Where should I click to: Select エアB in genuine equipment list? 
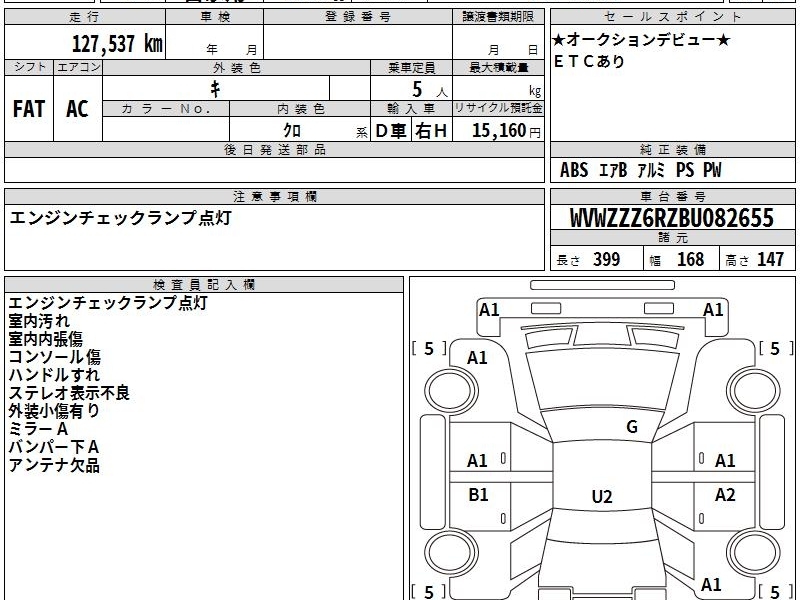point(613,170)
